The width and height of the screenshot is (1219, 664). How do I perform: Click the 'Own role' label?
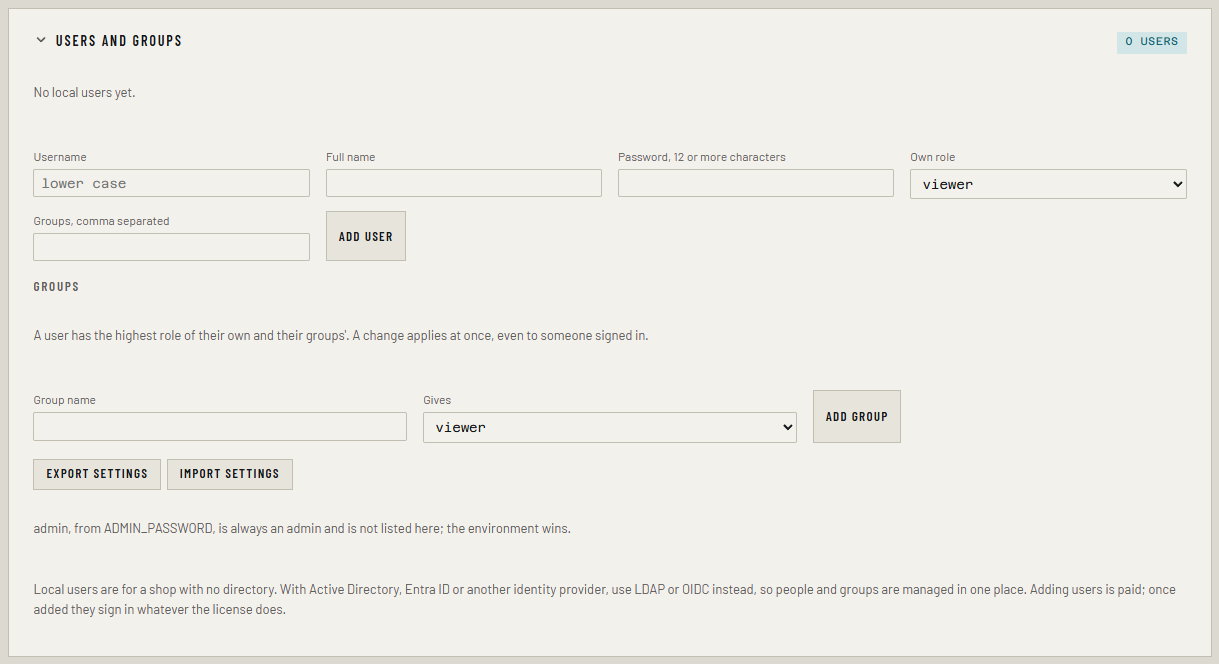coord(933,157)
